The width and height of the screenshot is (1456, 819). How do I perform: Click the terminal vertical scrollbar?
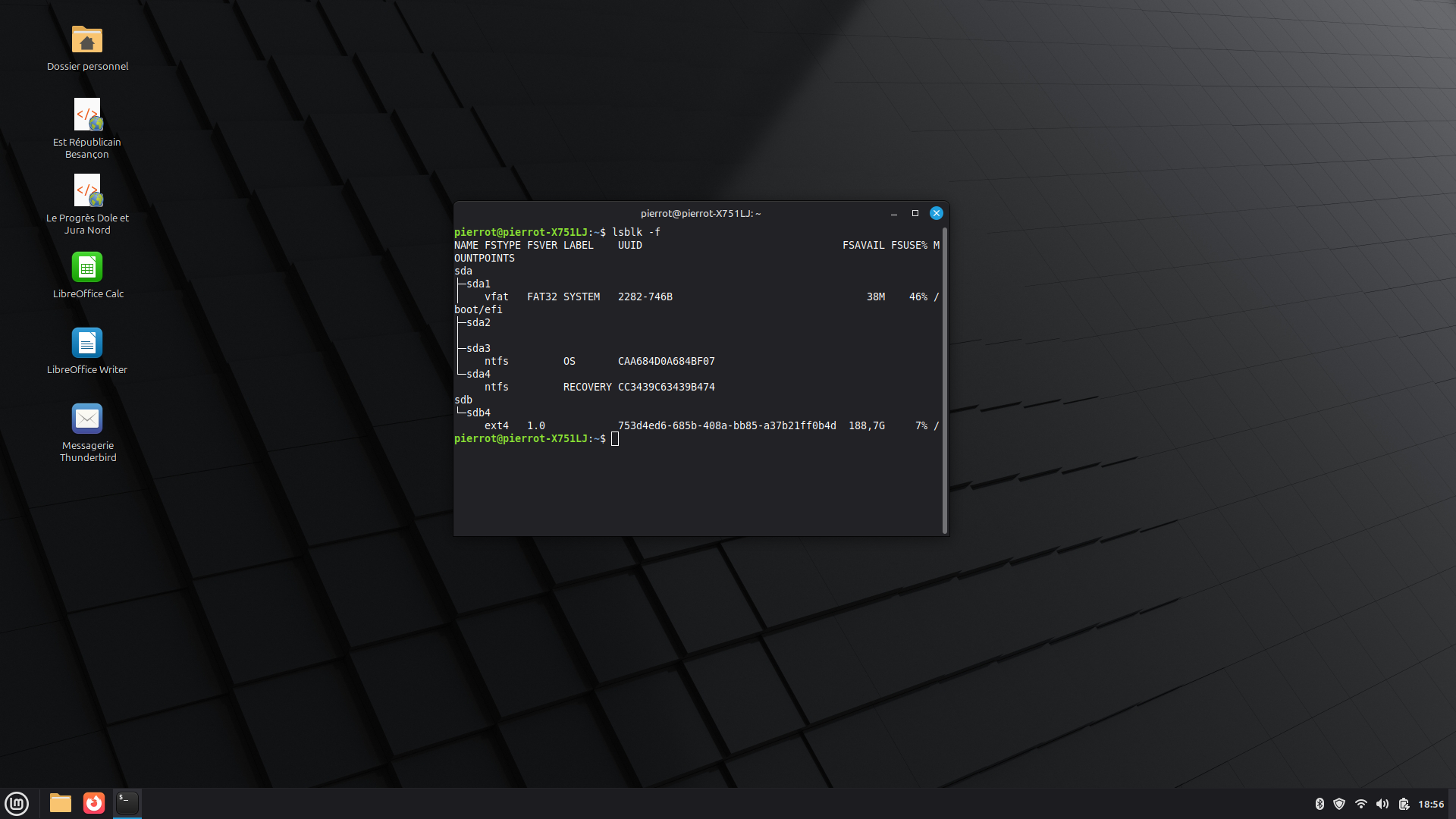[944, 379]
